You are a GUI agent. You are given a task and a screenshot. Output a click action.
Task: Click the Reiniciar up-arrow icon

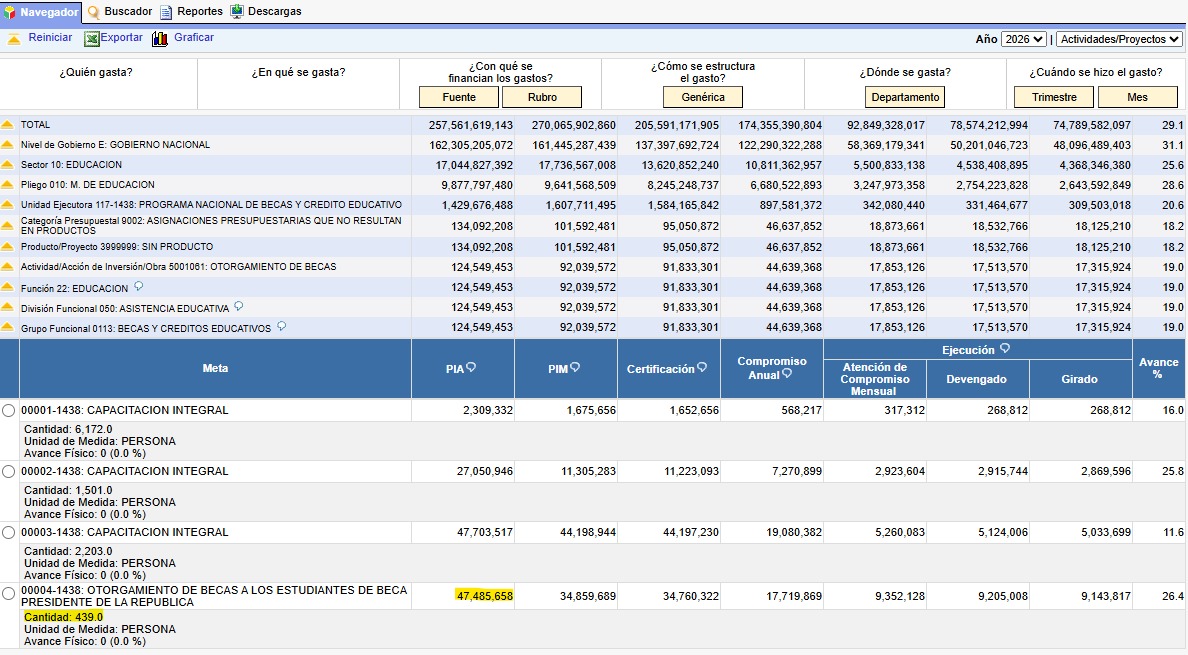click(14, 39)
